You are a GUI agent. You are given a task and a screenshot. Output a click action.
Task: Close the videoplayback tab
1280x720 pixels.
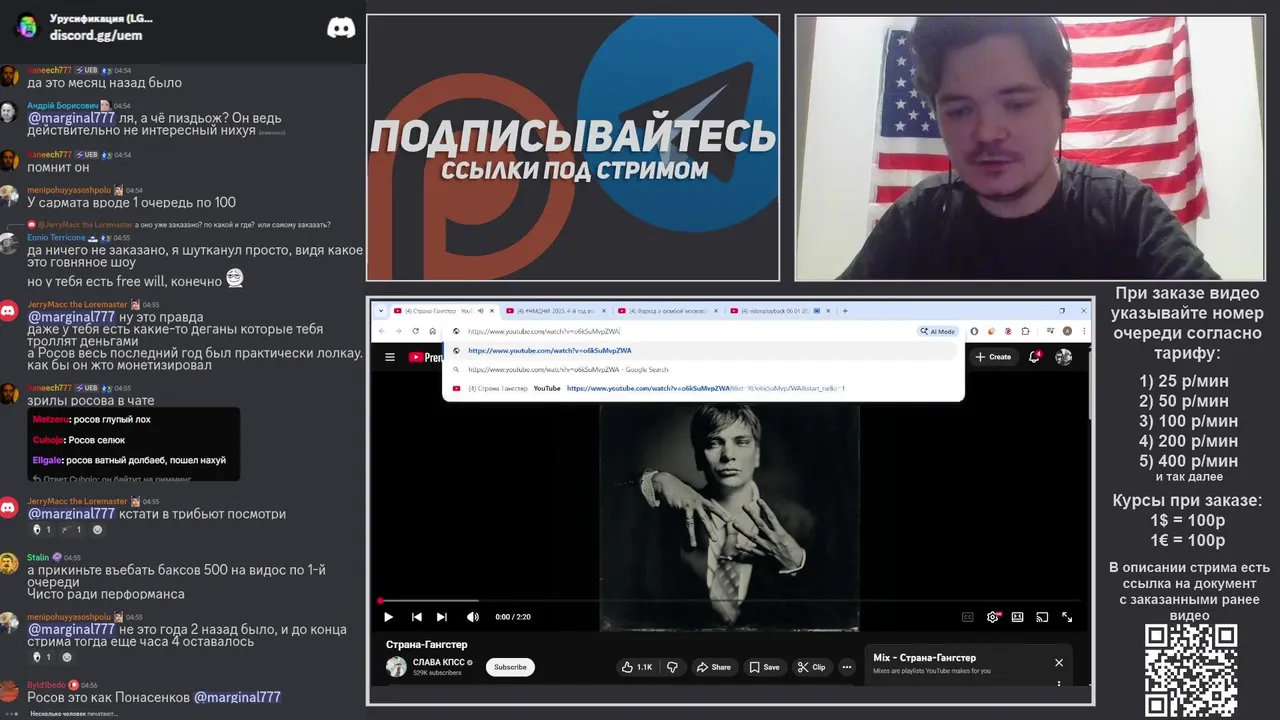[x=828, y=311]
